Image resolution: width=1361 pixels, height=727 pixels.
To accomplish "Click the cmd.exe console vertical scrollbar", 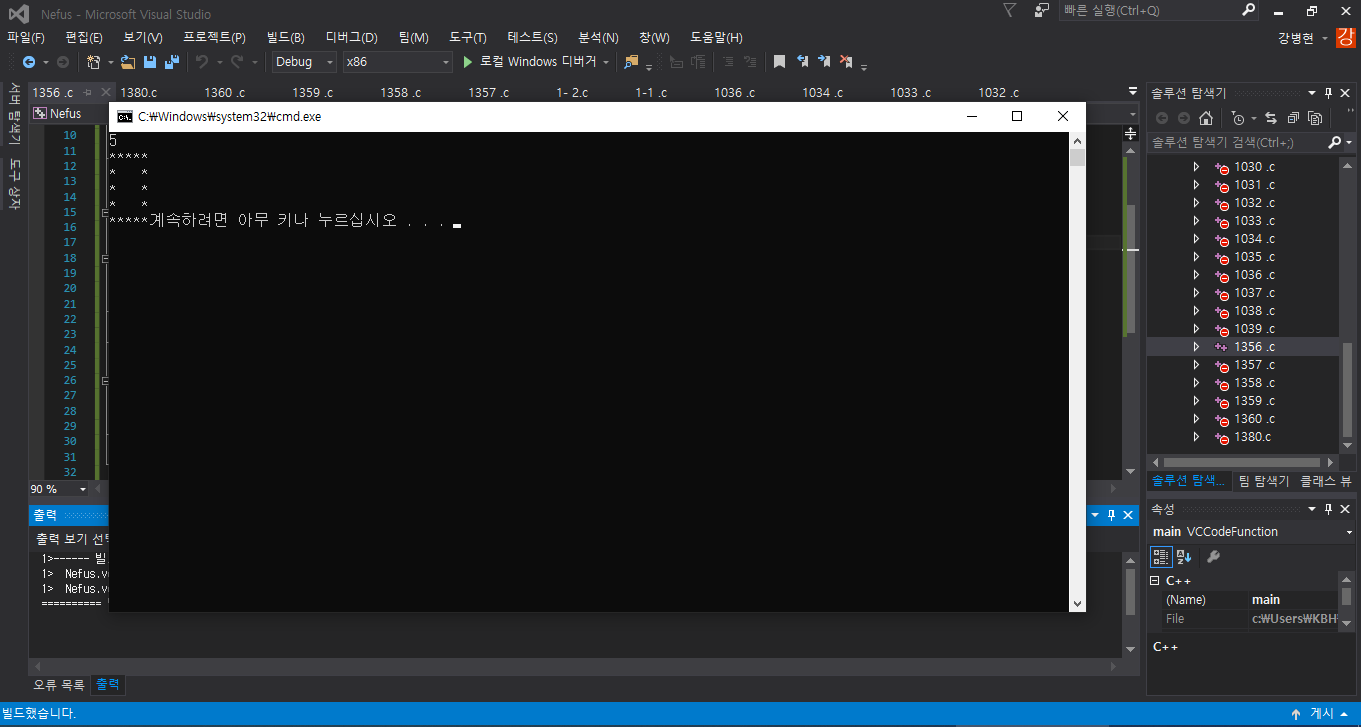I will coord(1077,372).
